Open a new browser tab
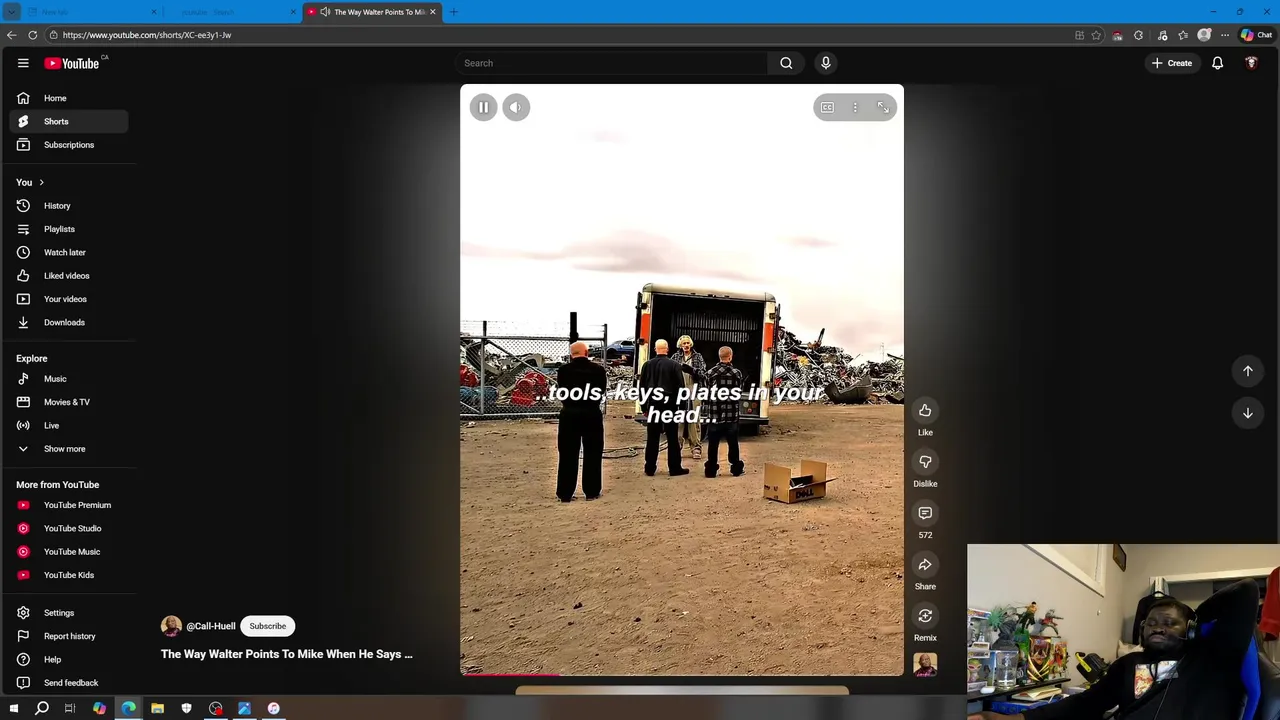The width and height of the screenshot is (1280, 720). click(x=454, y=12)
